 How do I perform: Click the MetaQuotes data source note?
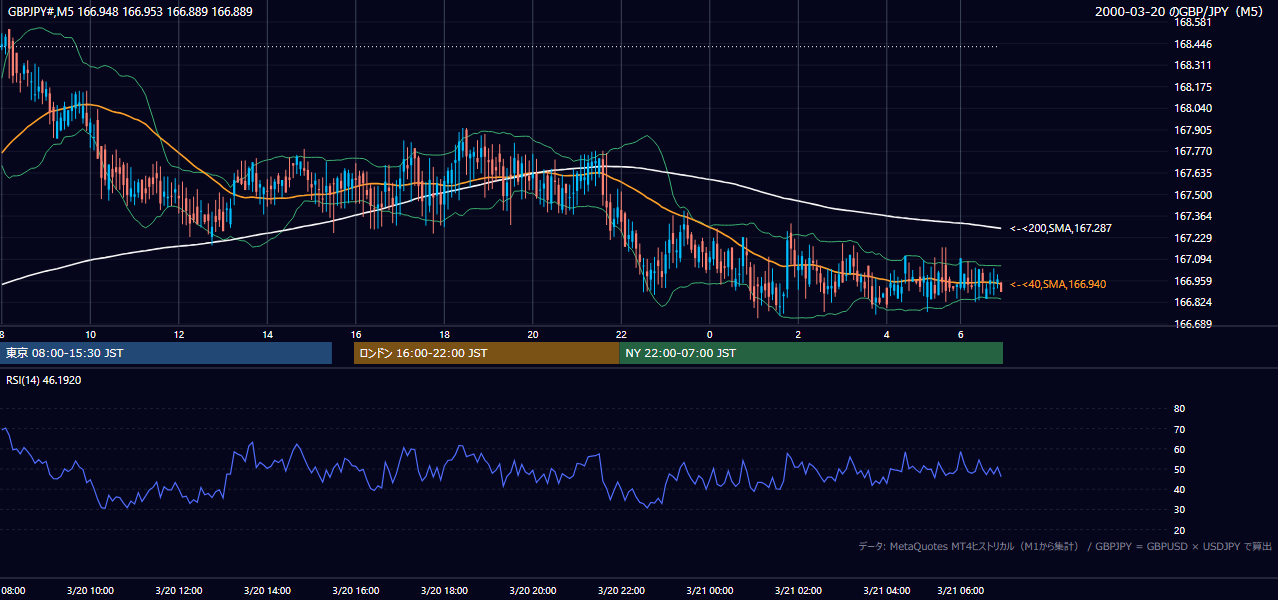tap(1065, 546)
